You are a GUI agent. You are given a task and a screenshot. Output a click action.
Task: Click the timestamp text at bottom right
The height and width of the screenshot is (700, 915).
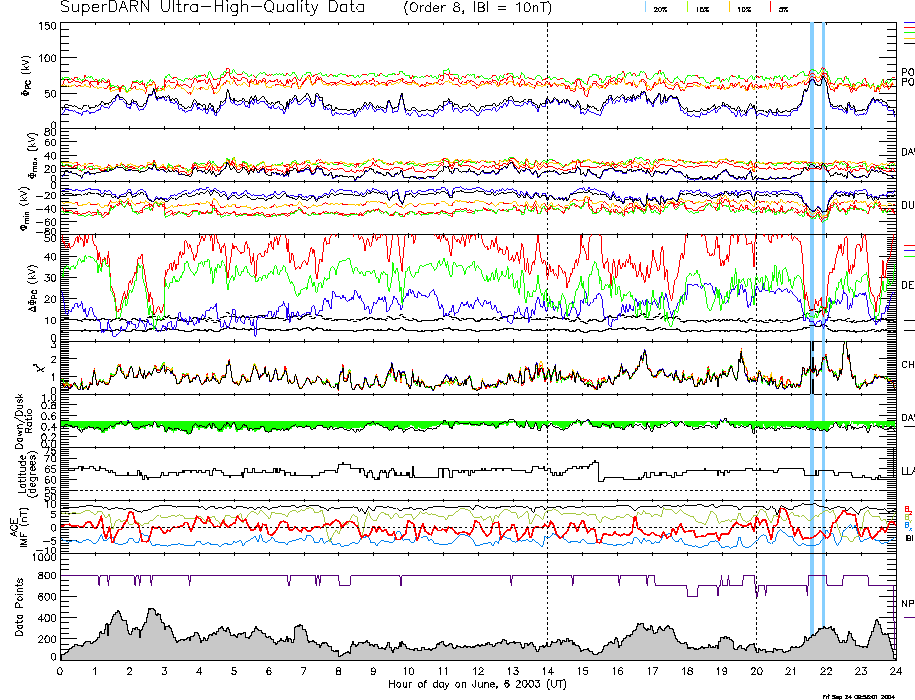[x=866, y=695]
